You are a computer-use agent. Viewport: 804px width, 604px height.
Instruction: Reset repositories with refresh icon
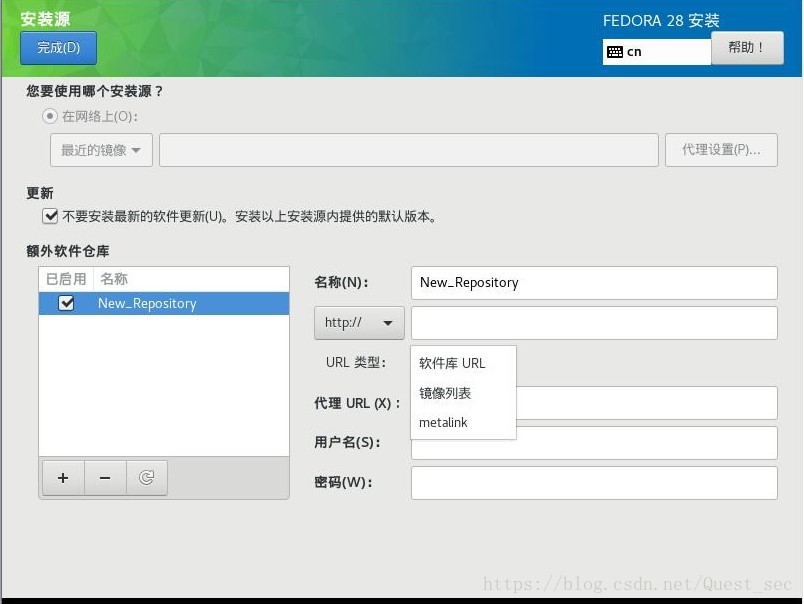point(147,478)
